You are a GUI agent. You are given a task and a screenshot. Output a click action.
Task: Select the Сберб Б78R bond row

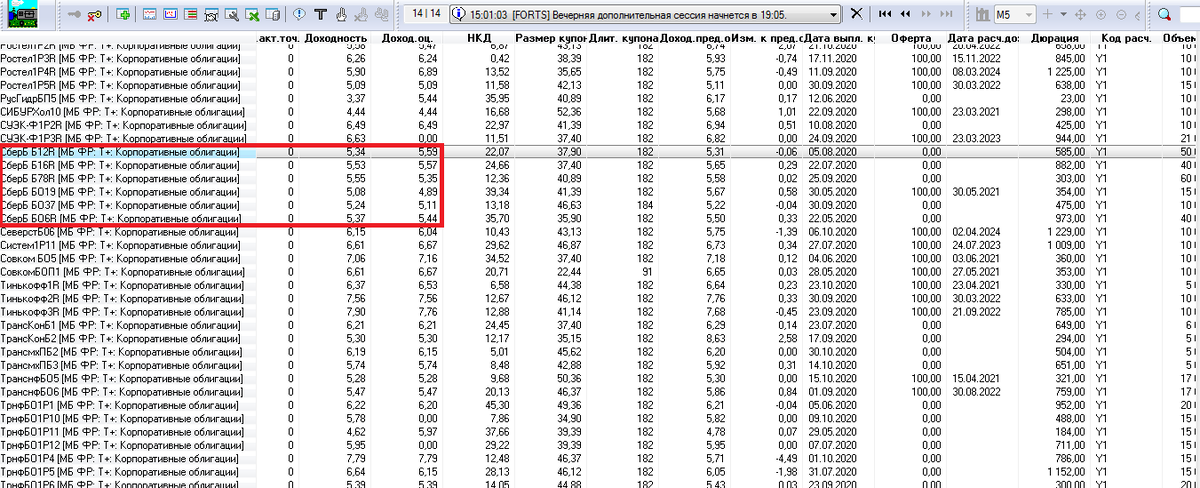pyautogui.click(x=600, y=178)
